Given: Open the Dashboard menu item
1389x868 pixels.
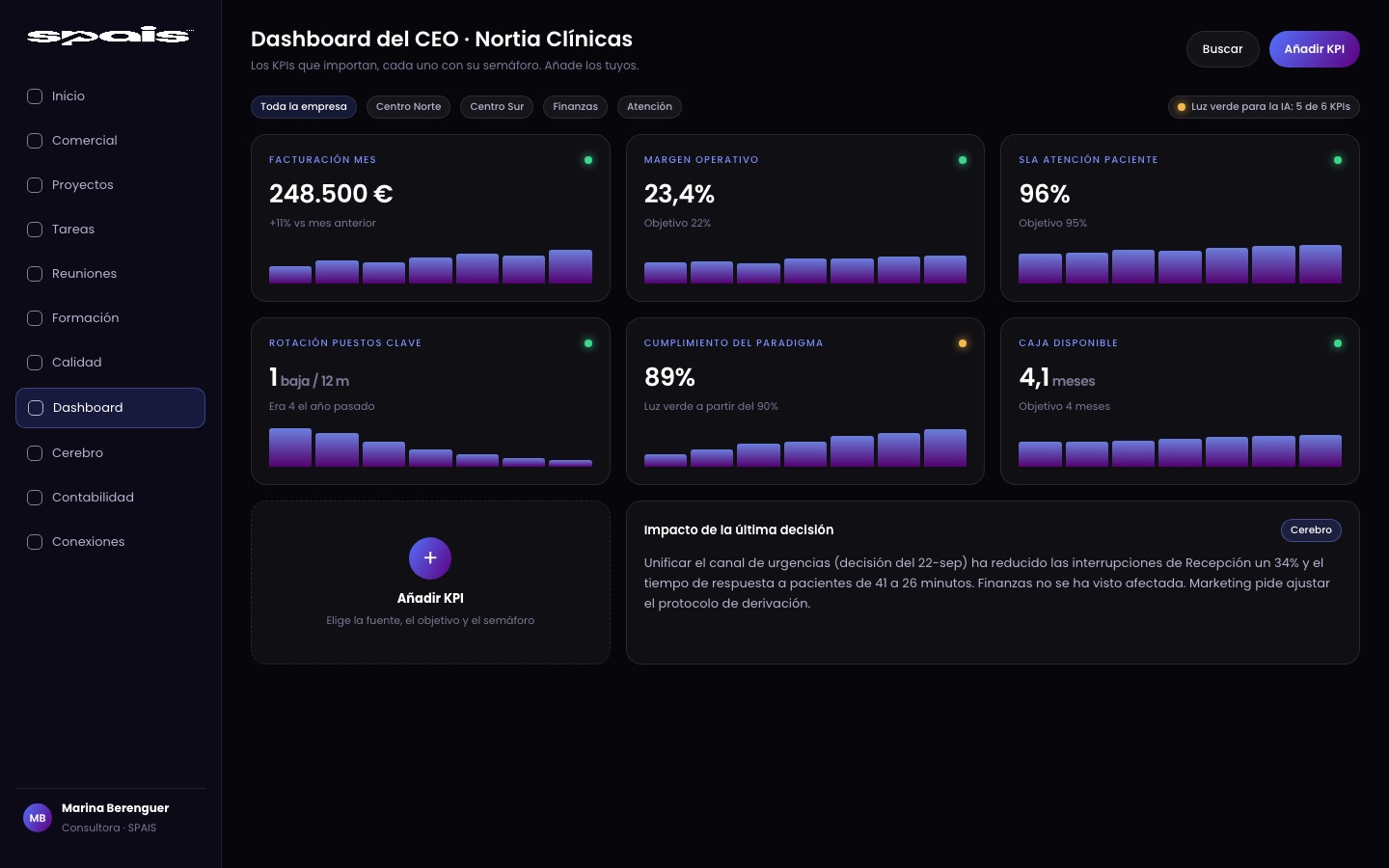Looking at the screenshot, I should pyautogui.click(x=110, y=408).
